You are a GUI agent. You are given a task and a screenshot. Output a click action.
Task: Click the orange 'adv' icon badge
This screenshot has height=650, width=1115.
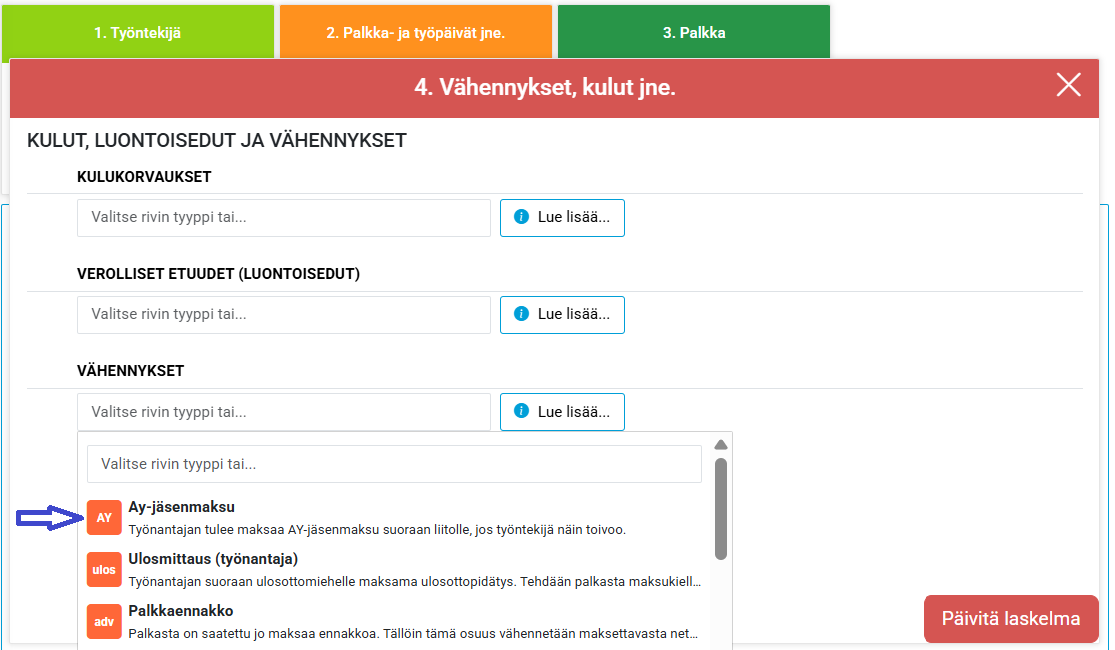104,622
